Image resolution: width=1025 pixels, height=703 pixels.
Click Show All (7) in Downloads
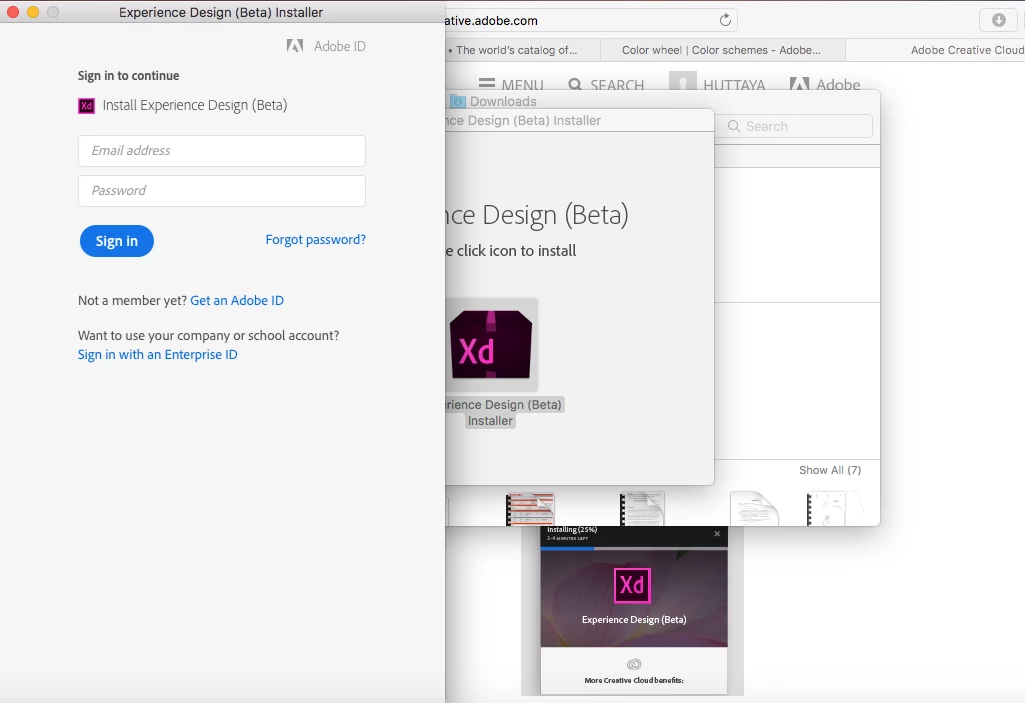click(830, 470)
